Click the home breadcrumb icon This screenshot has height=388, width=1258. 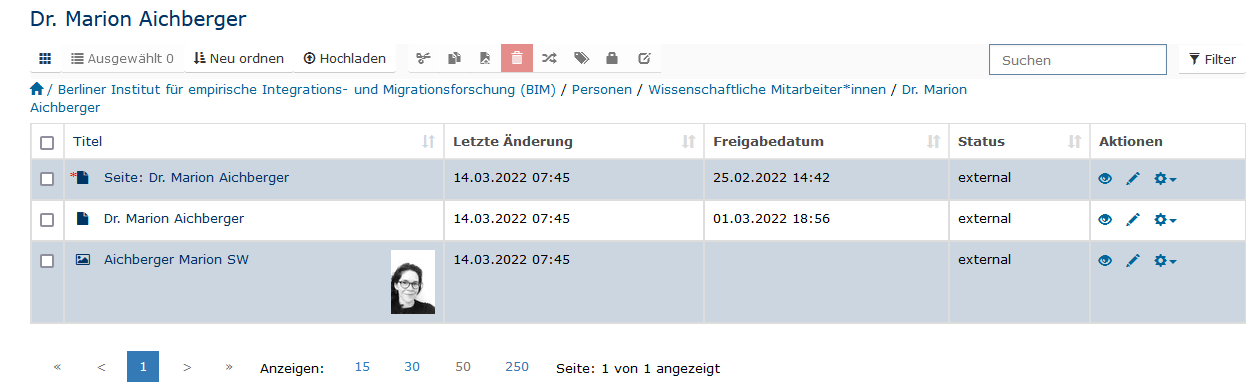click(x=37, y=89)
